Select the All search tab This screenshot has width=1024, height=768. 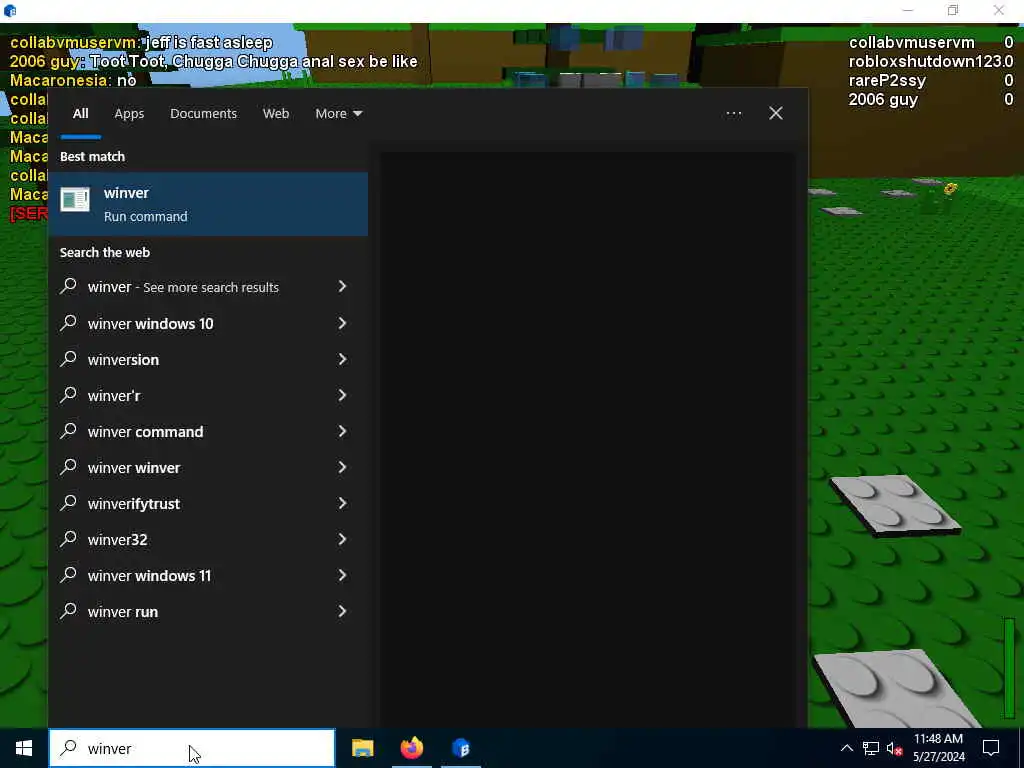coord(80,114)
